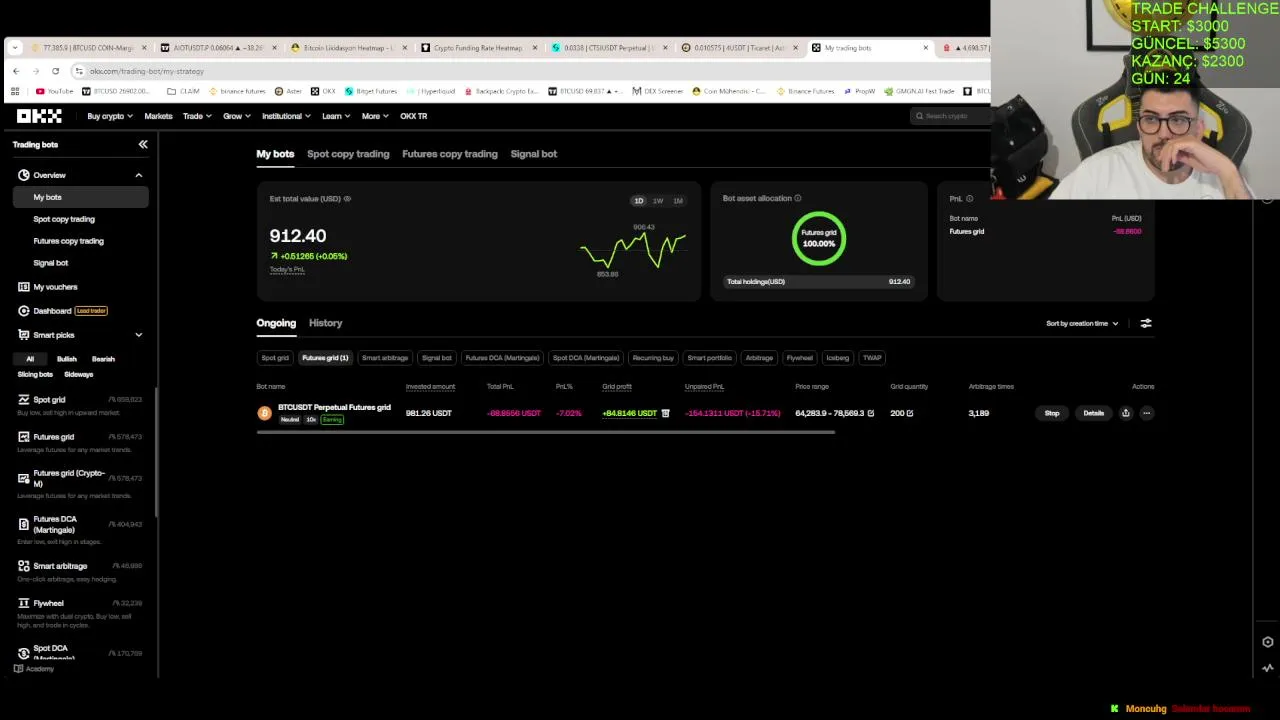Screen dimensions: 1280x720
Task: Open the Institutional dropdown menu
Action: pos(286,116)
